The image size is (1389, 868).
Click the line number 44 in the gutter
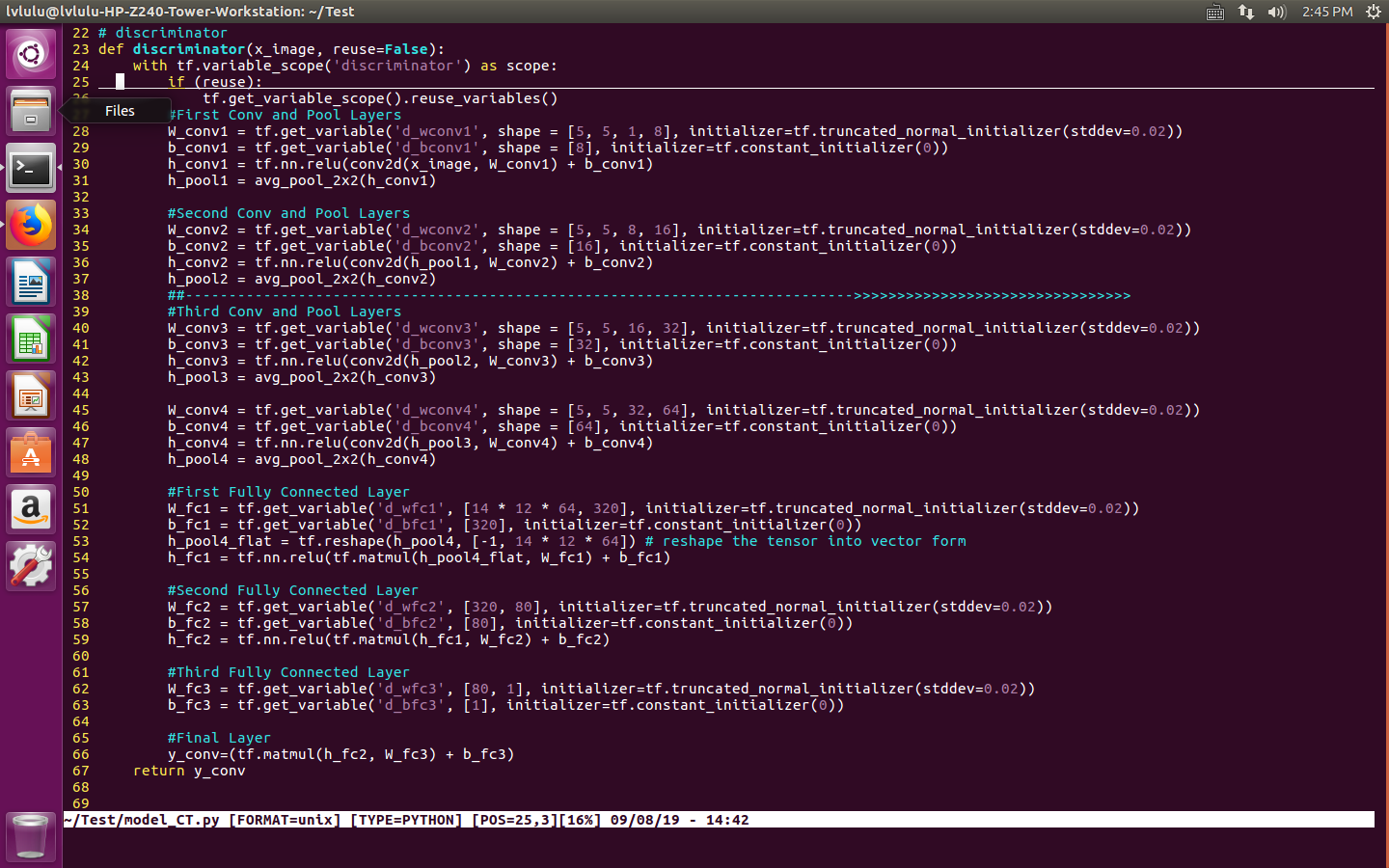80,393
